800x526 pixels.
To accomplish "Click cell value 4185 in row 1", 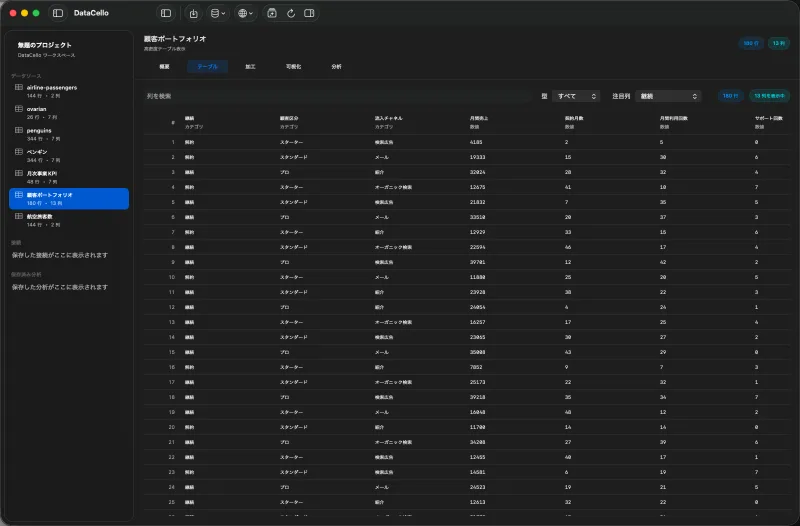I will pyautogui.click(x=476, y=142).
